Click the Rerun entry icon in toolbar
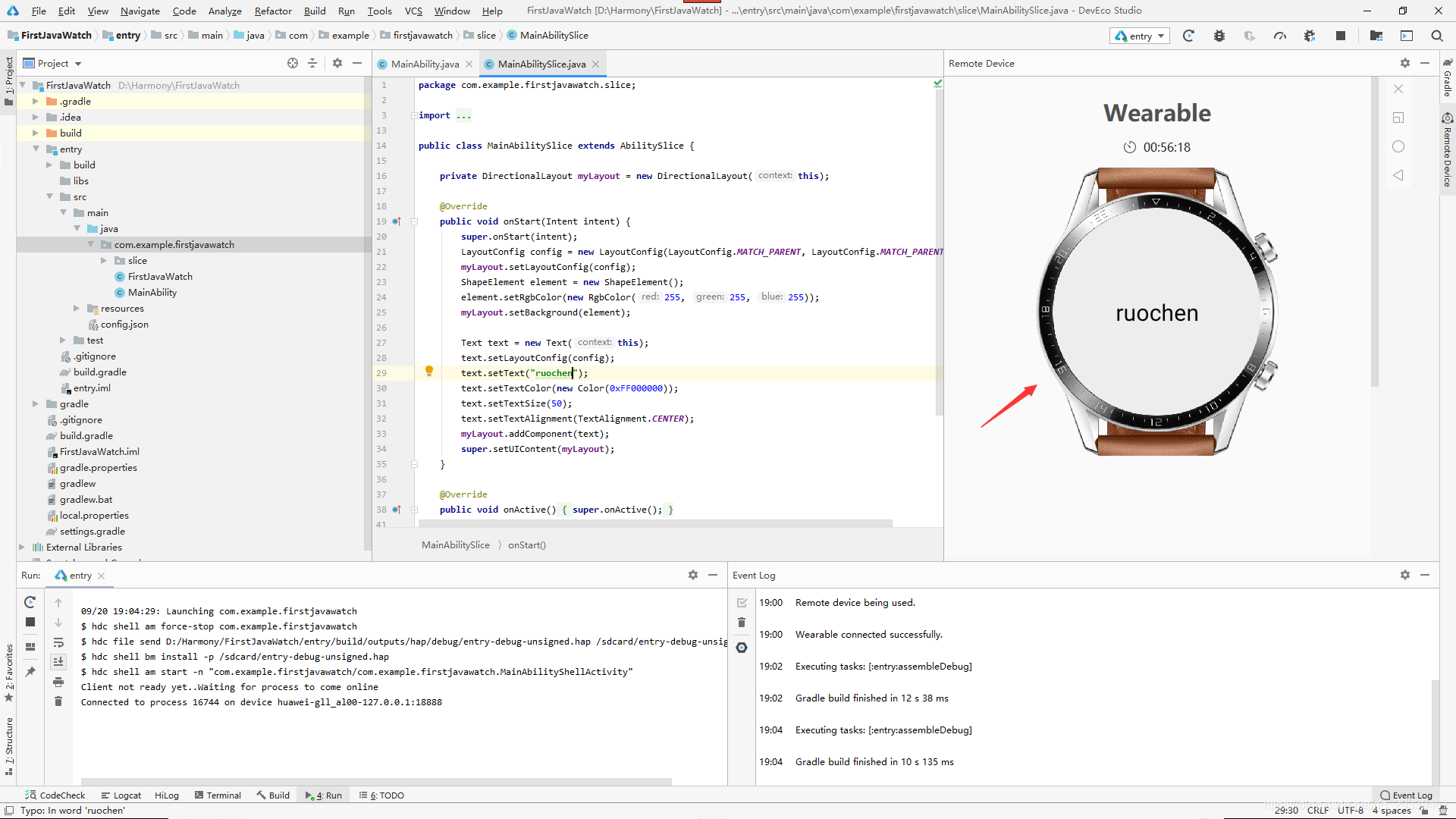Screen dimensions: 1456x819 pyautogui.click(x=1188, y=36)
